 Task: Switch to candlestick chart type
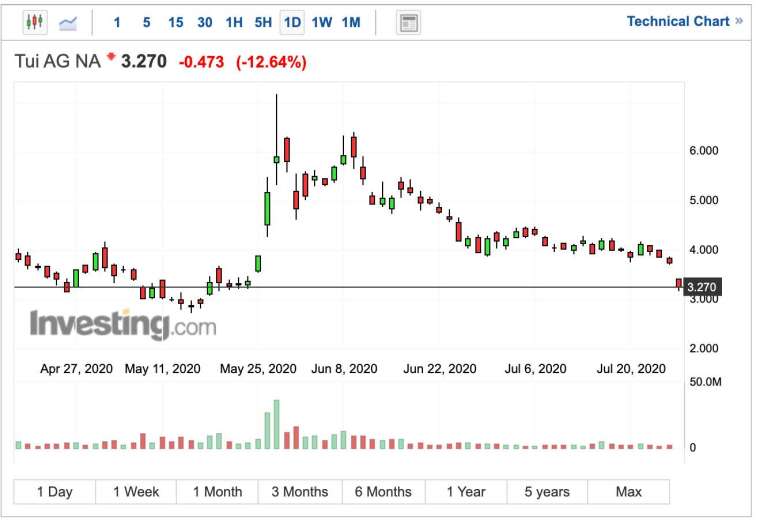click(x=35, y=22)
